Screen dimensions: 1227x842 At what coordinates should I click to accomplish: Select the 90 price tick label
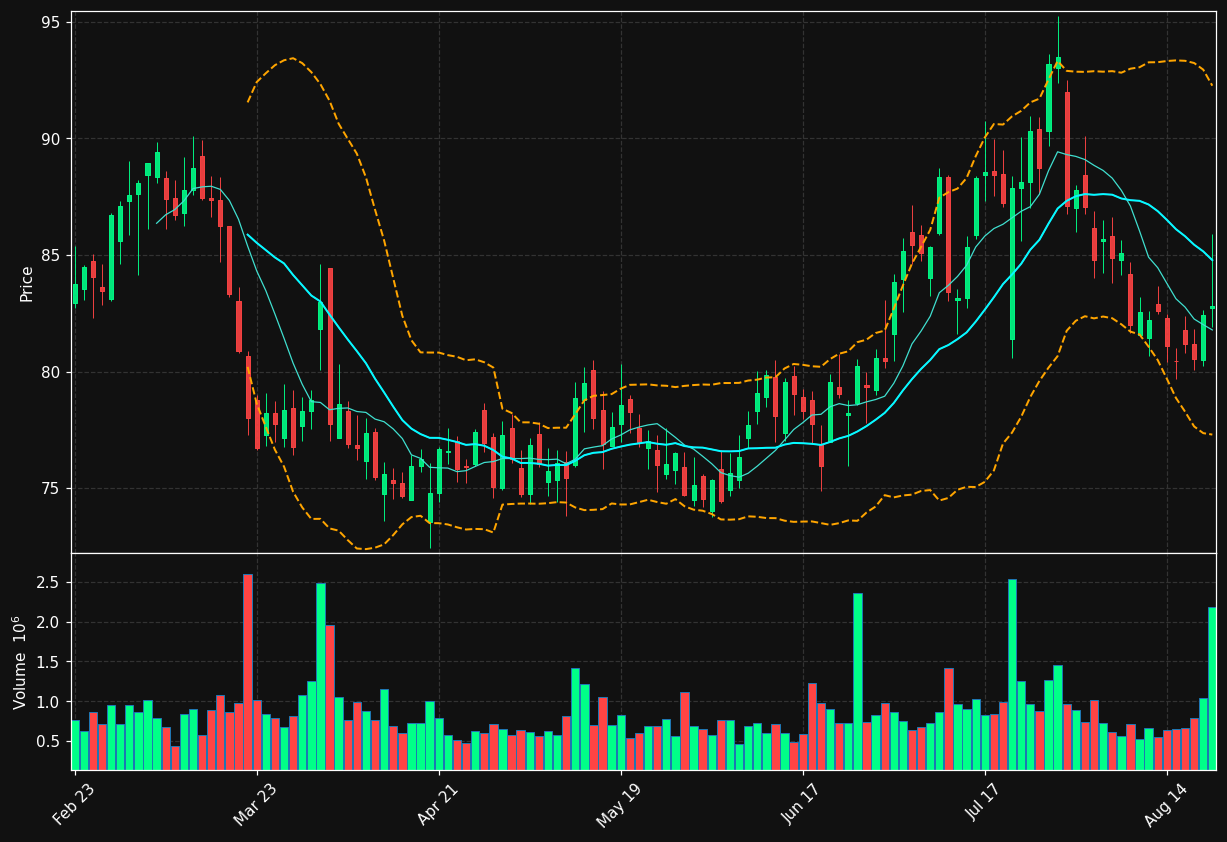click(53, 139)
